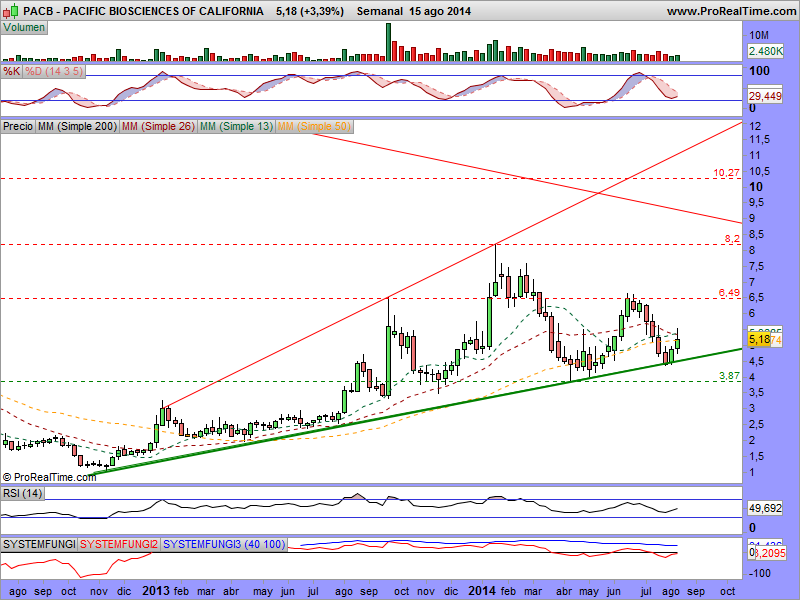Select the 2.480K volume value box
800x600 pixels.
click(765, 51)
